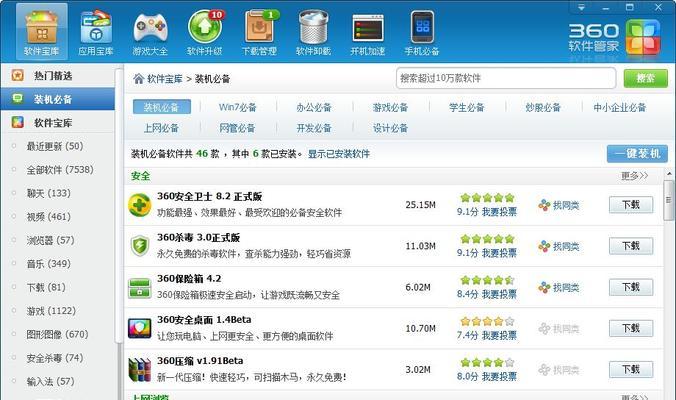Select the 中小企业必备 category tab
The width and height of the screenshot is (676, 400).
point(620,107)
